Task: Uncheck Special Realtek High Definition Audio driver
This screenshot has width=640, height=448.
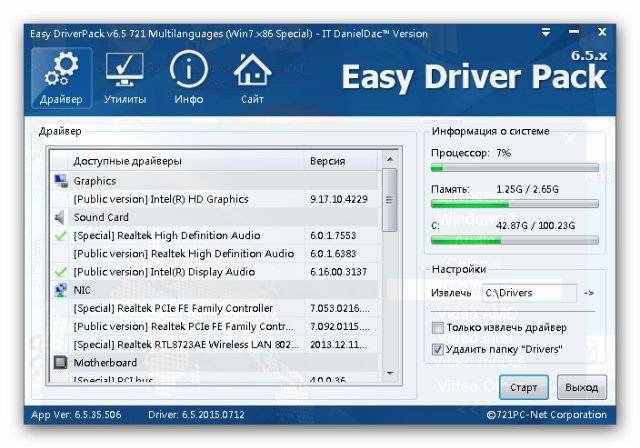Action: 60,235
